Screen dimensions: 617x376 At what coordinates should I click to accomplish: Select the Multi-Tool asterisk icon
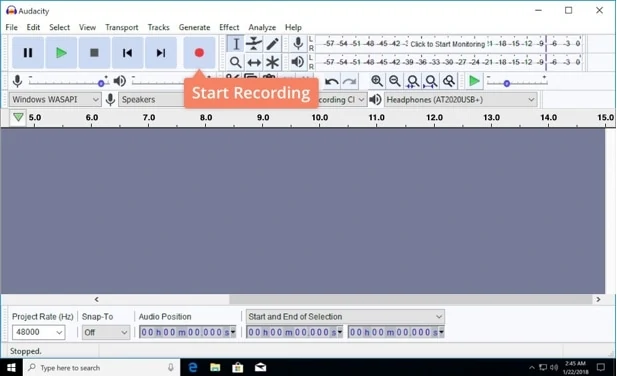[272, 62]
